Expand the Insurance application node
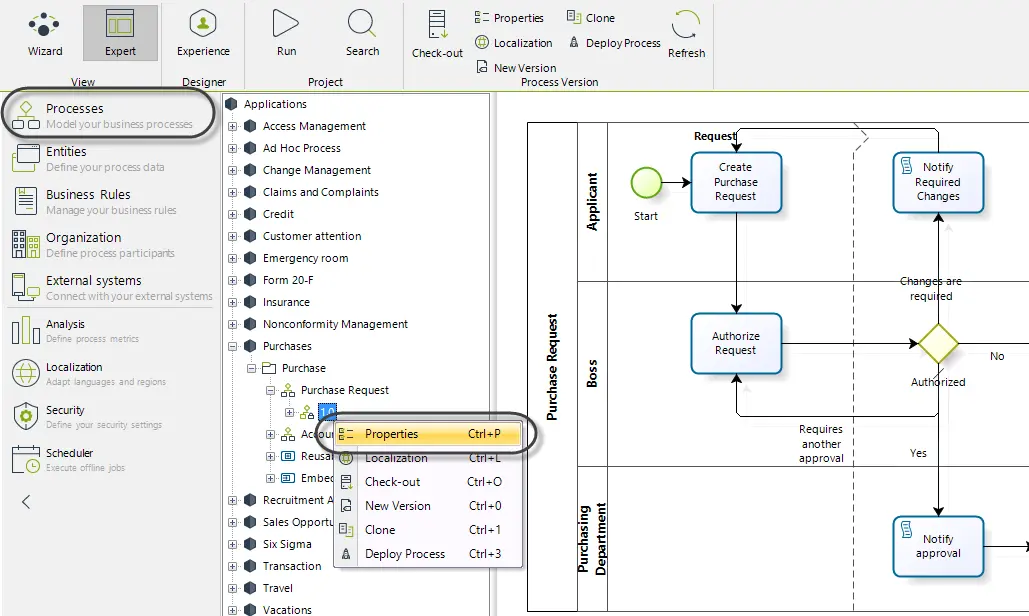 tap(232, 302)
